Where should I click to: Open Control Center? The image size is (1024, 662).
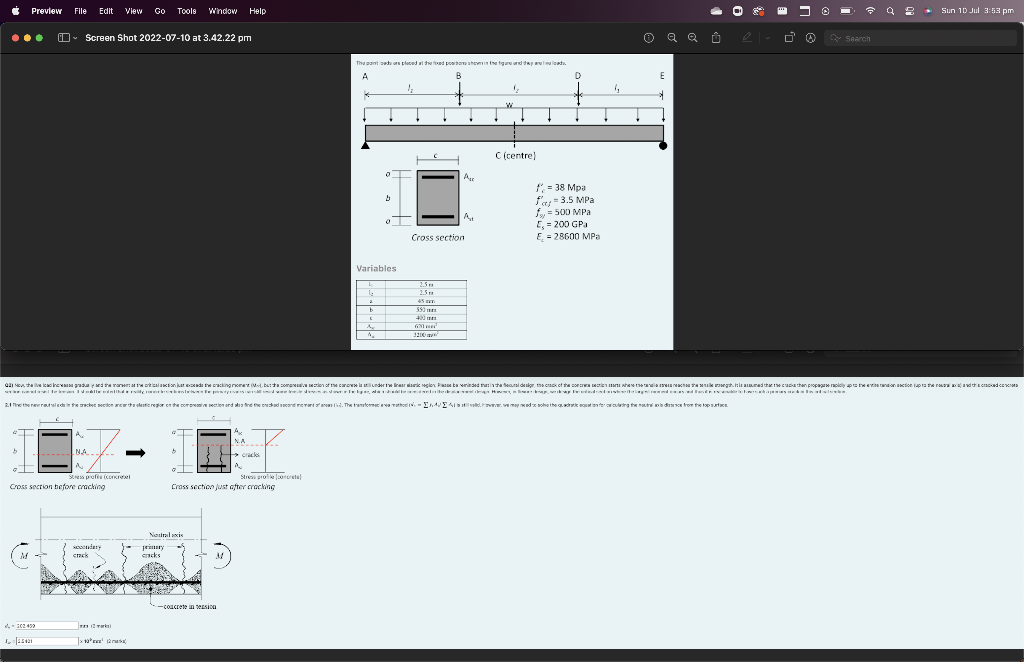[909, 11]
